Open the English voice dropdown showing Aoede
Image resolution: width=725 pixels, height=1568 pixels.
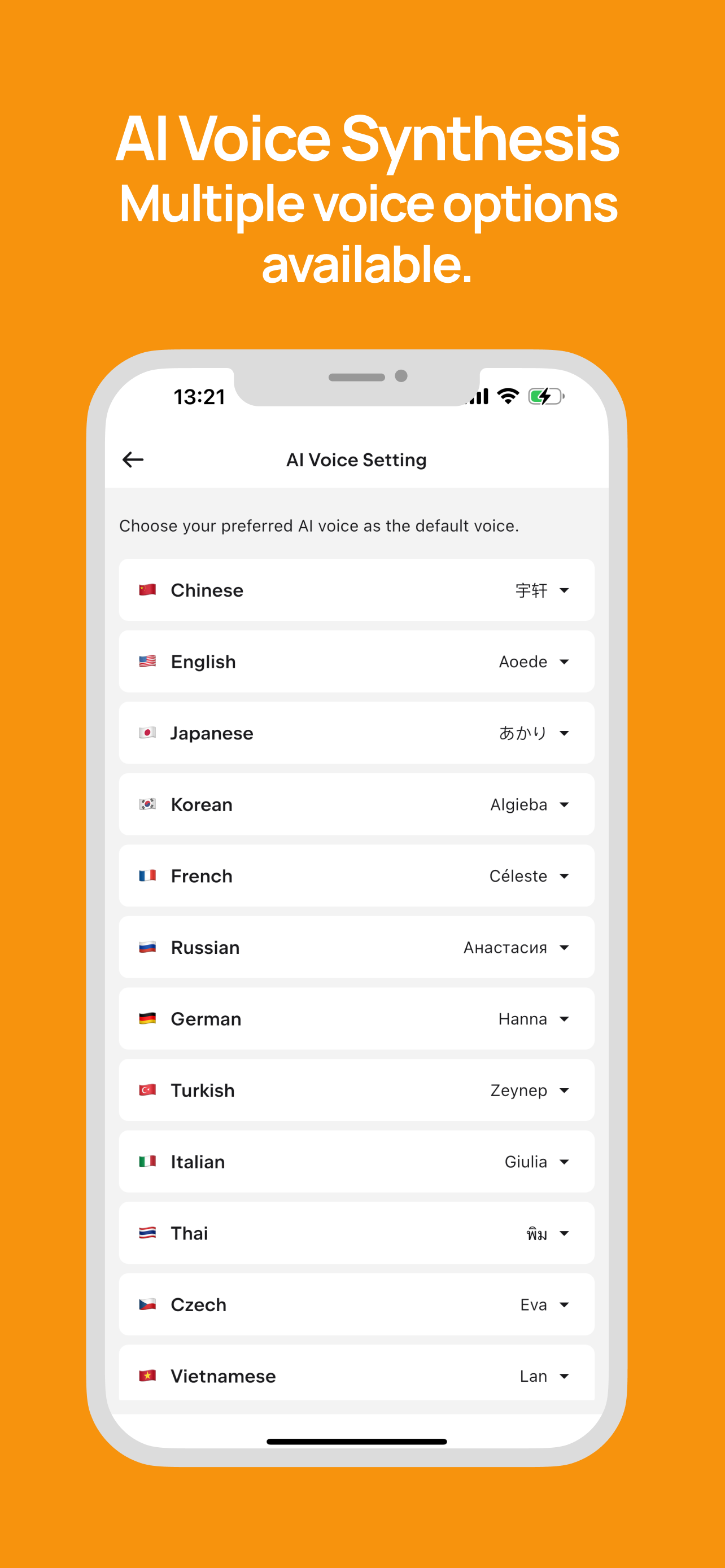click(x=534, y=662)
